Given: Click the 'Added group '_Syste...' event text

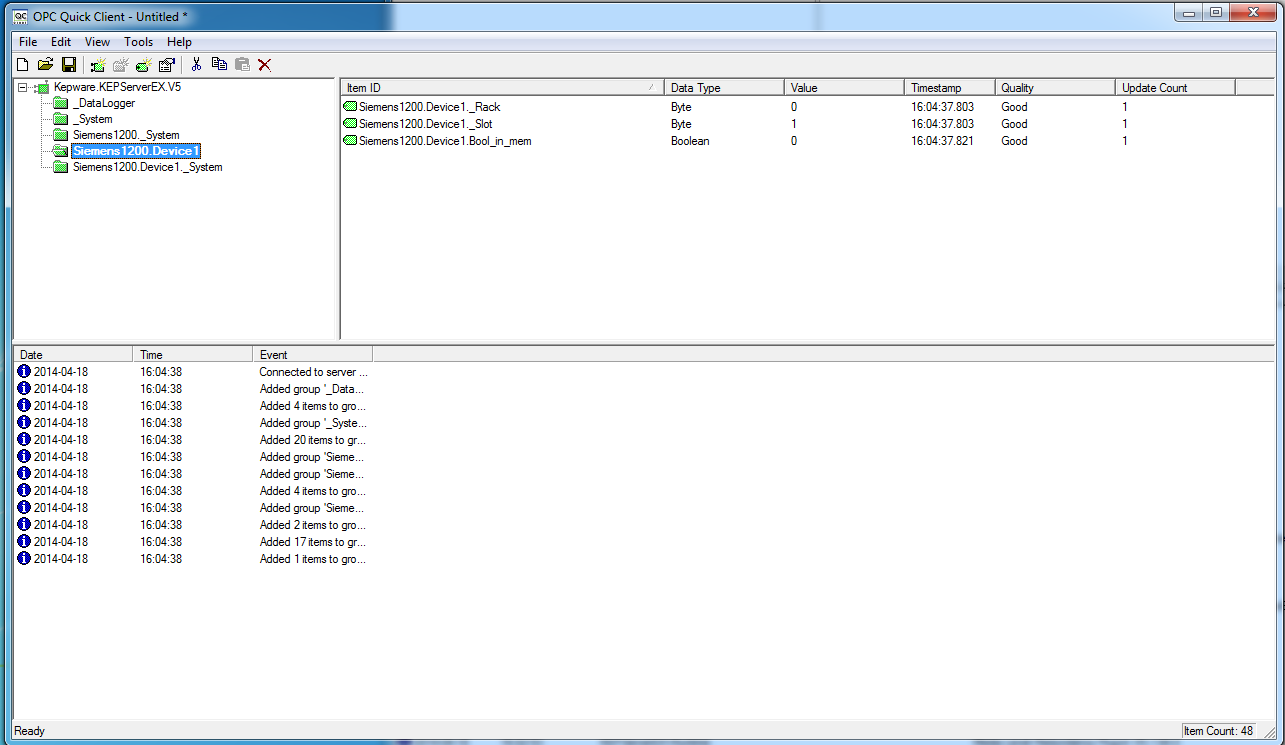Looking at the screenshot, I should tap(312, 423).
